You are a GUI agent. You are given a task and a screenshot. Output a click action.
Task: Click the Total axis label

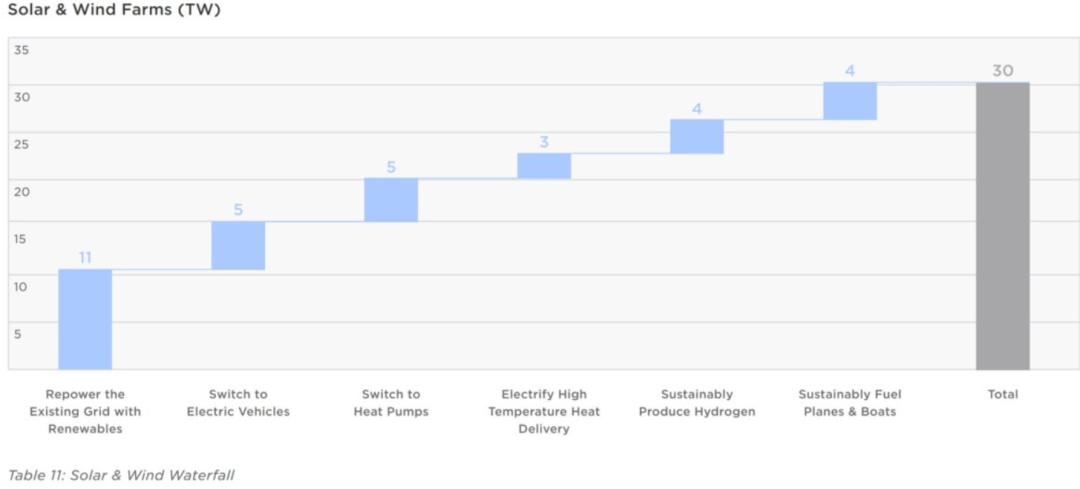point(1002,394)
